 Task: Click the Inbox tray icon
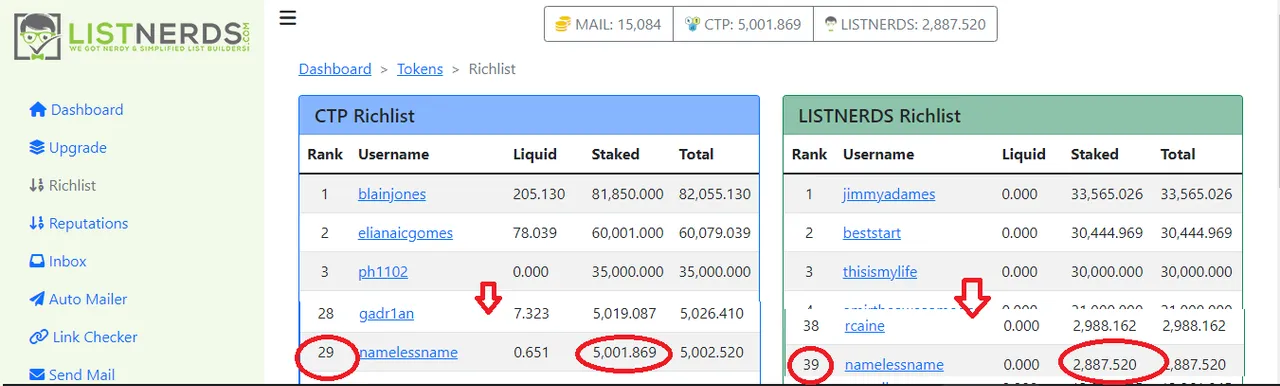click(37, 262)
